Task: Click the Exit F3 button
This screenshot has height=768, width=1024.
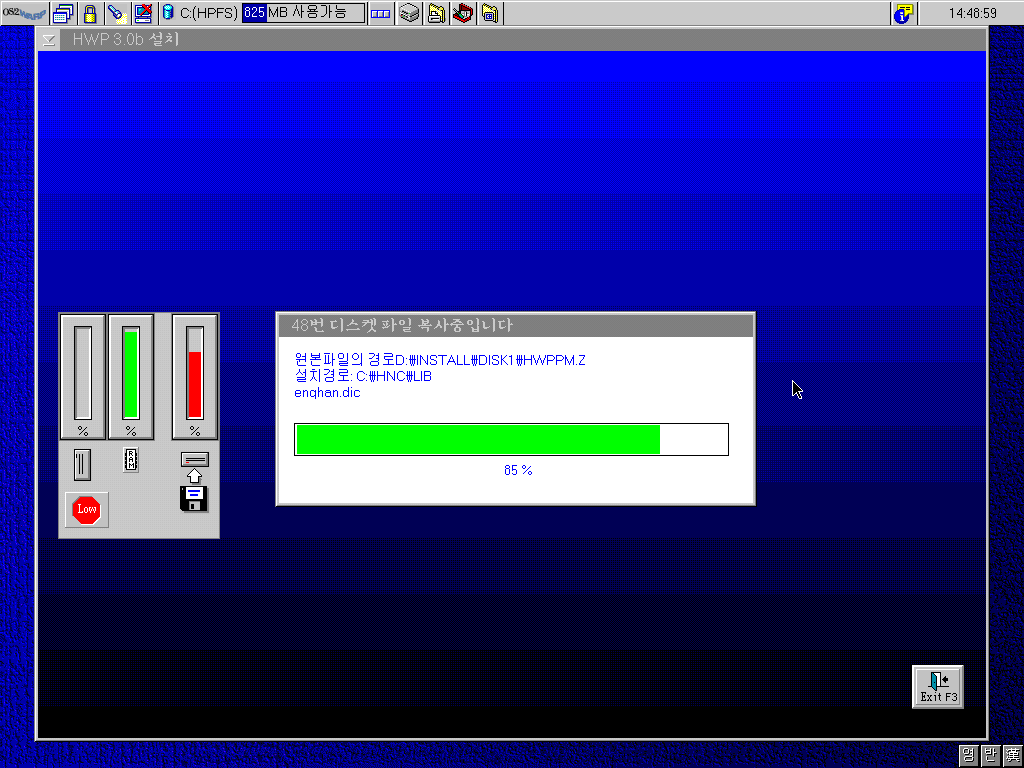Action: click(938, 687)
